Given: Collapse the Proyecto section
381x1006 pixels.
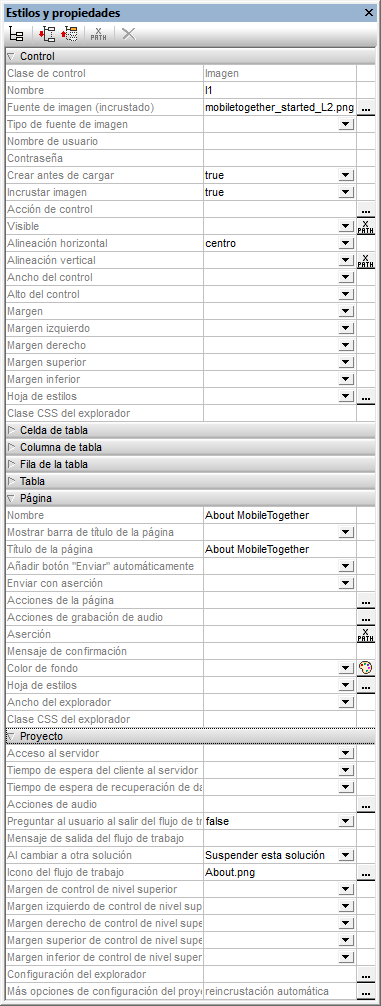Looking at the screenshot, I should (x=11, y=736).
